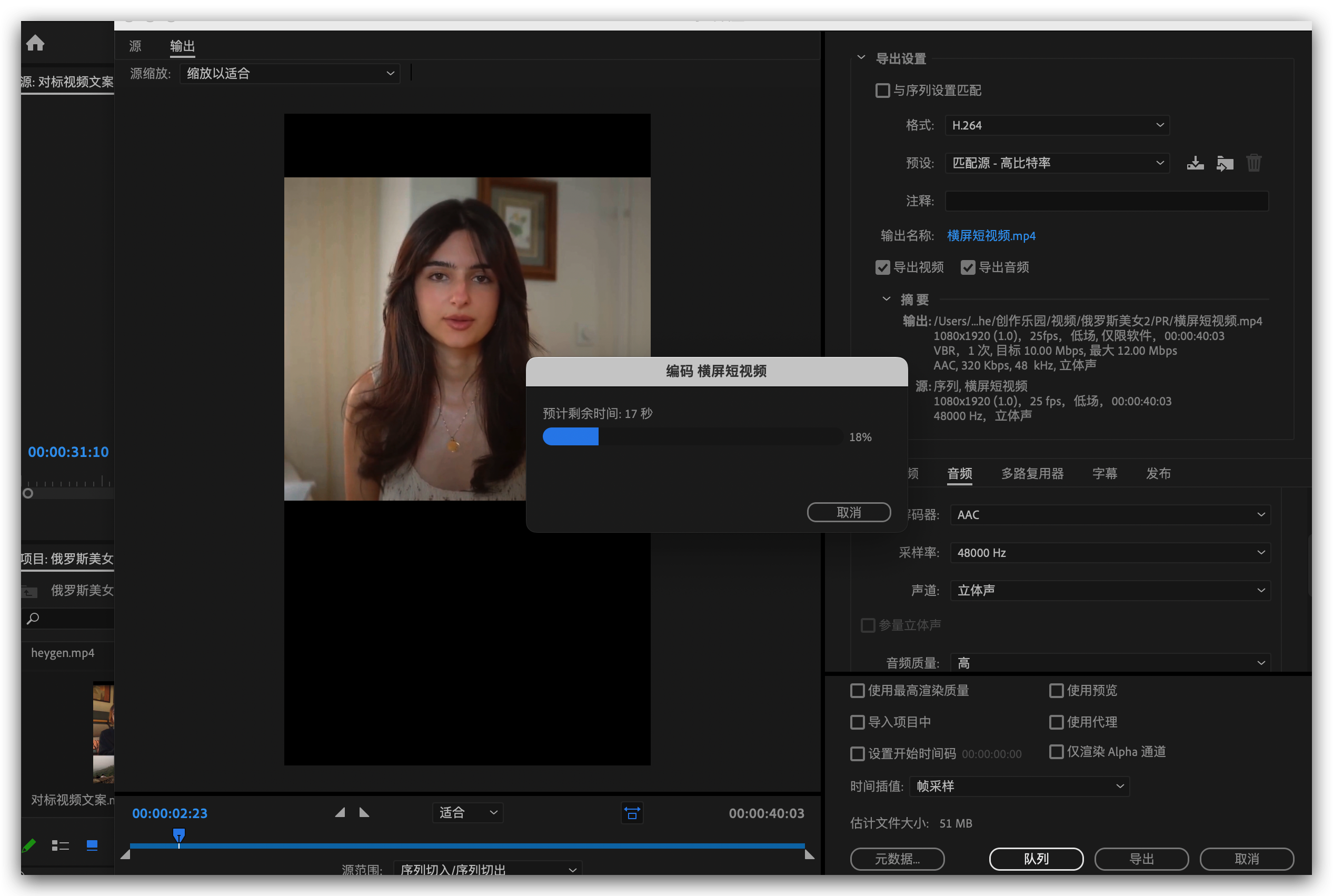Viewport: 1333px width, 896px height.
Task: Click the blue playhead on preview timeline
Action: click(x=179, y=835)
